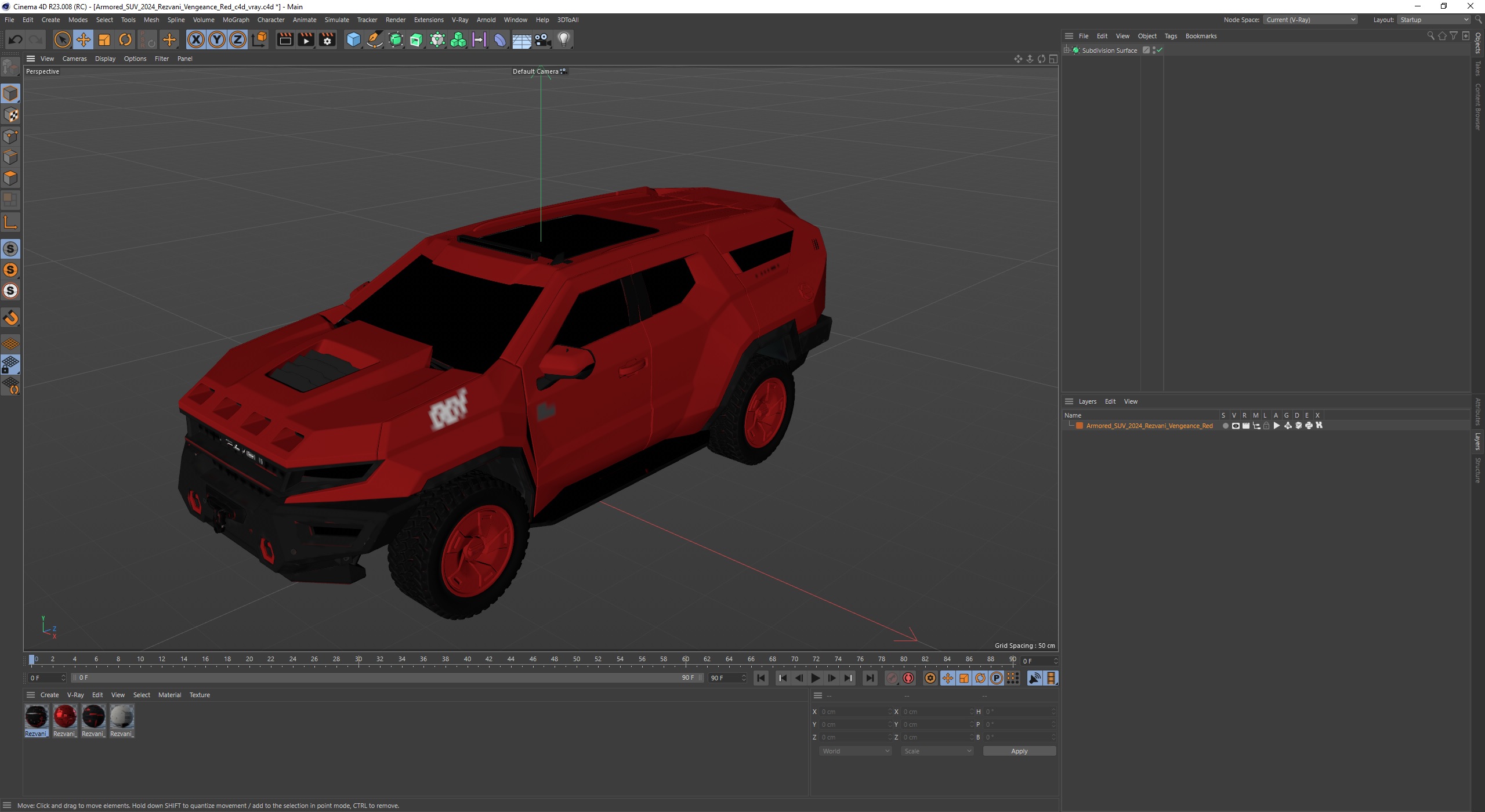Screen dimensions: 1485x812
Task: Select first Rezvani material thumbnail
Action: (x=37, y=721)
